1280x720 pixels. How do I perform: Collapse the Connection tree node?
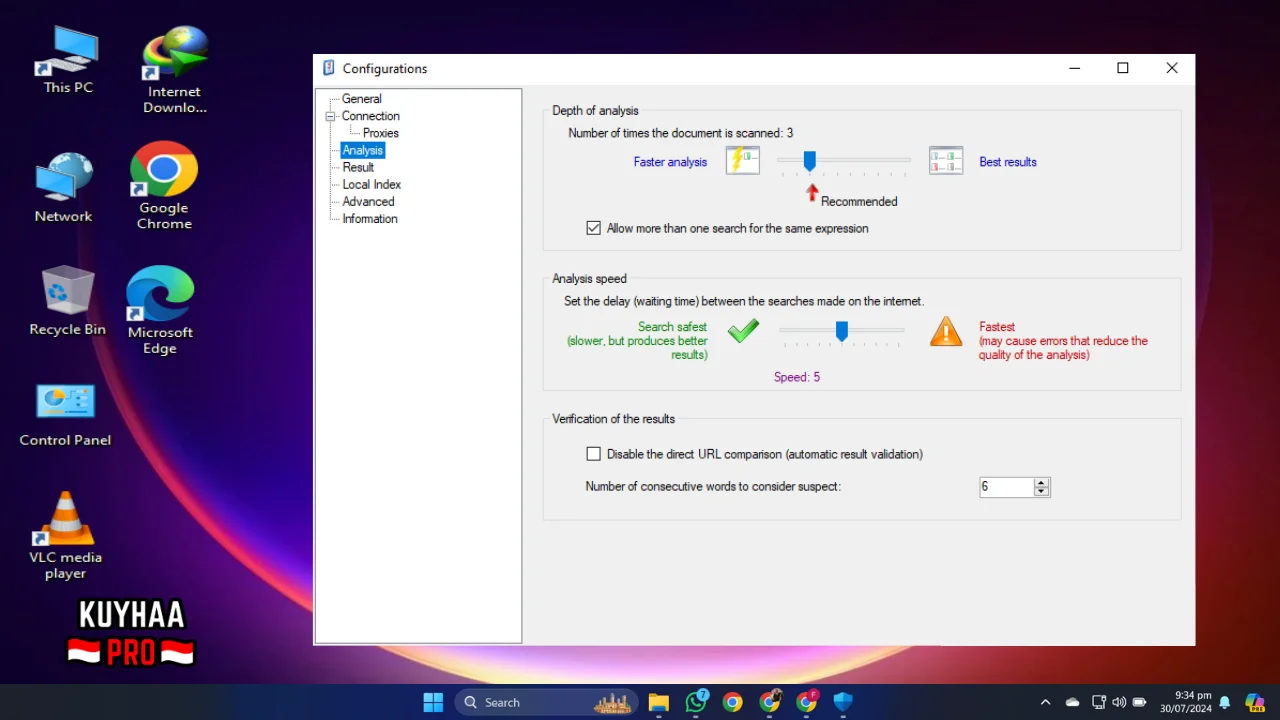tap(330, 116)
